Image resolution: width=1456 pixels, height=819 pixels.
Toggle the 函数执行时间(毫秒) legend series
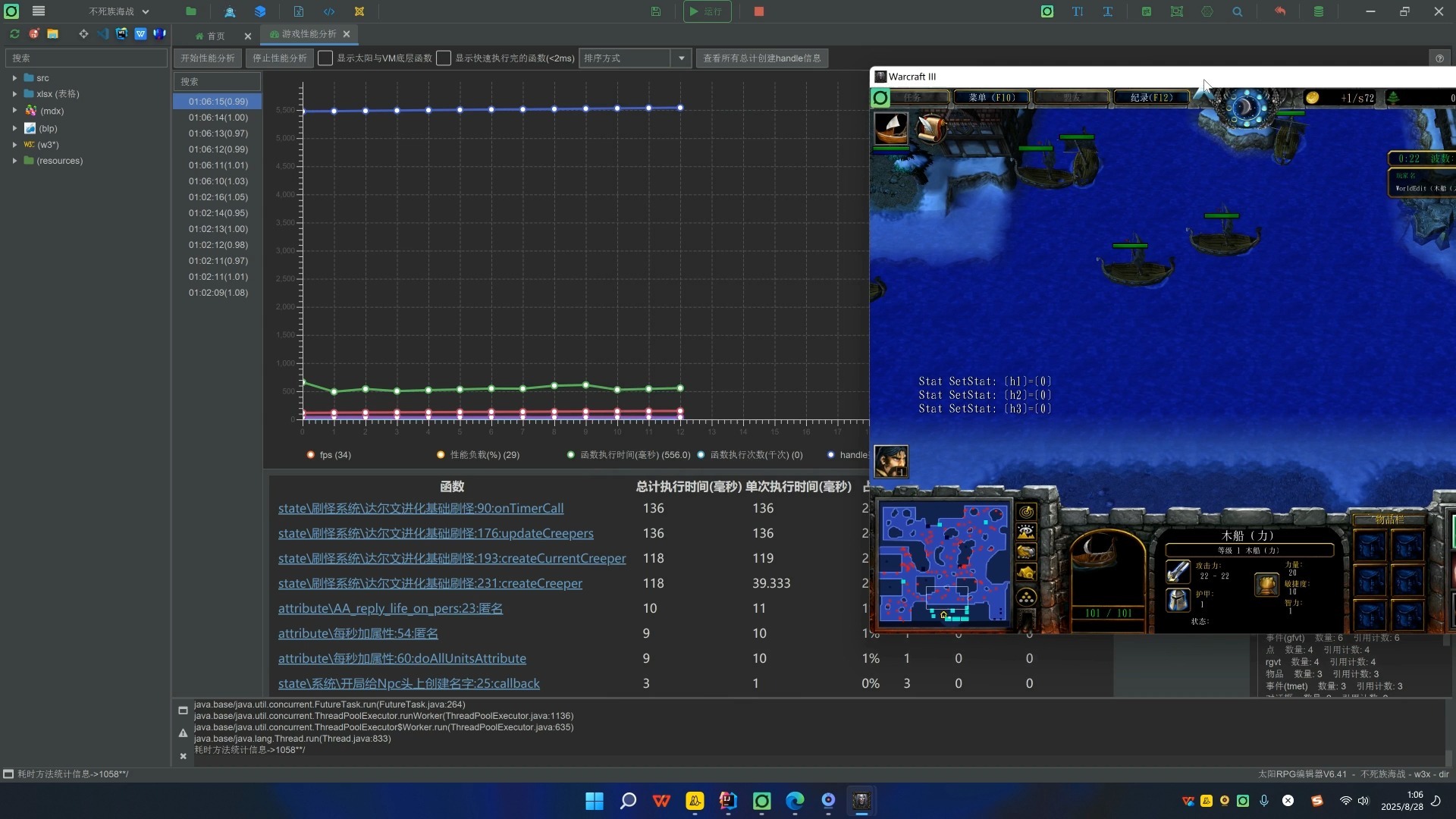629,455
